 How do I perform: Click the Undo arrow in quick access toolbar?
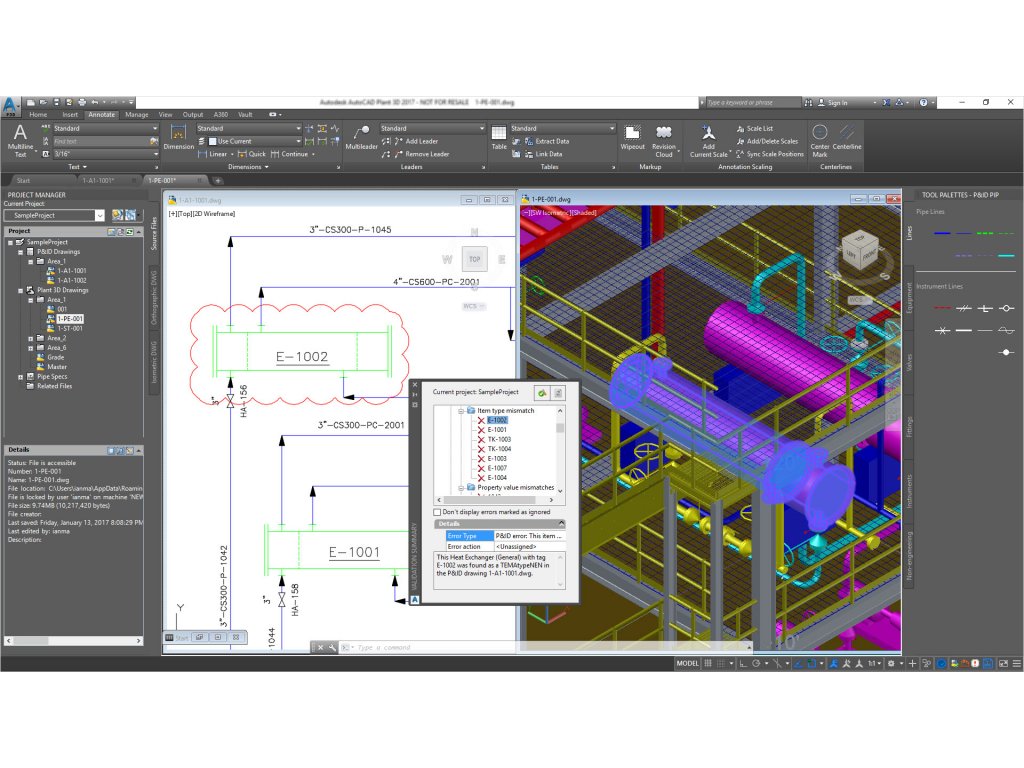95,103
